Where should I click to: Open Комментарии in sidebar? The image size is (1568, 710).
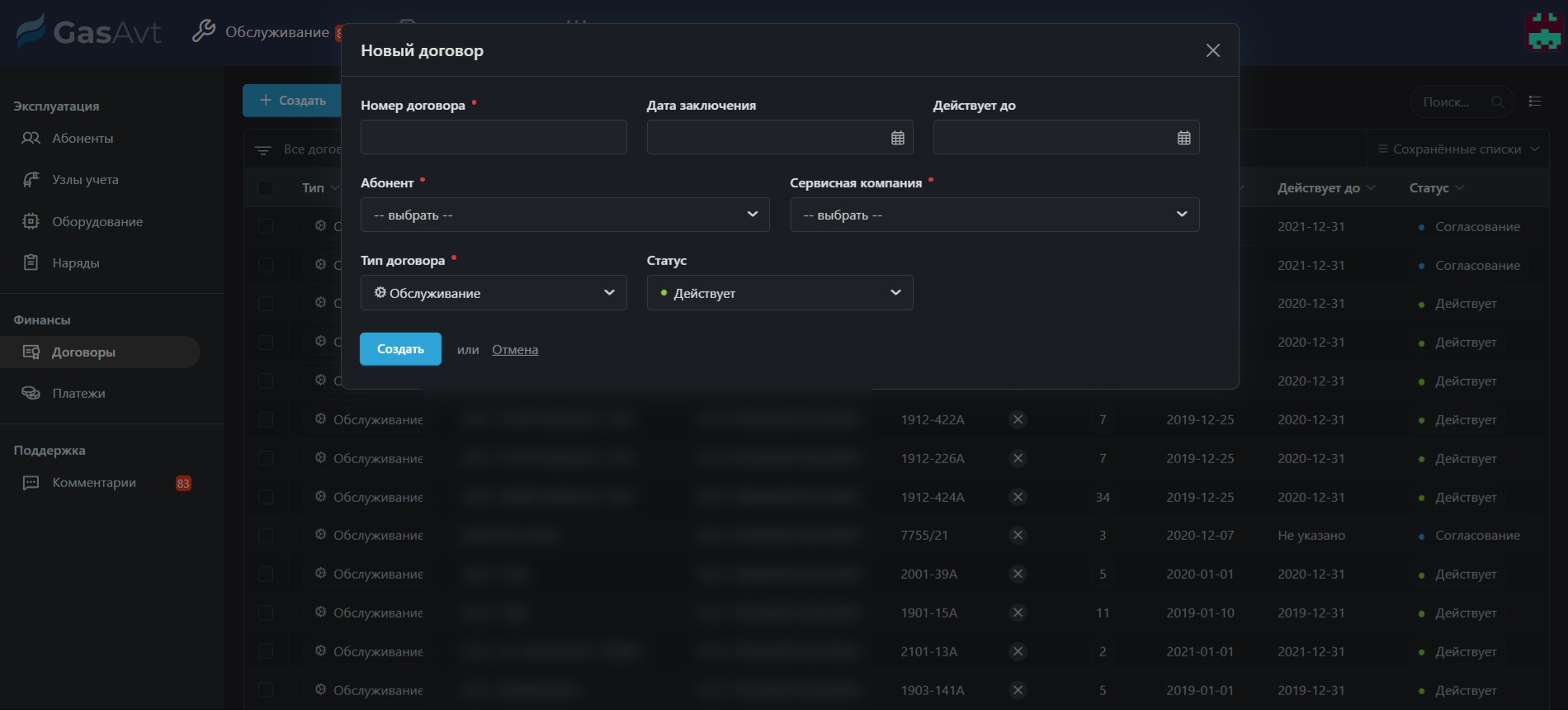pos(94,482)
